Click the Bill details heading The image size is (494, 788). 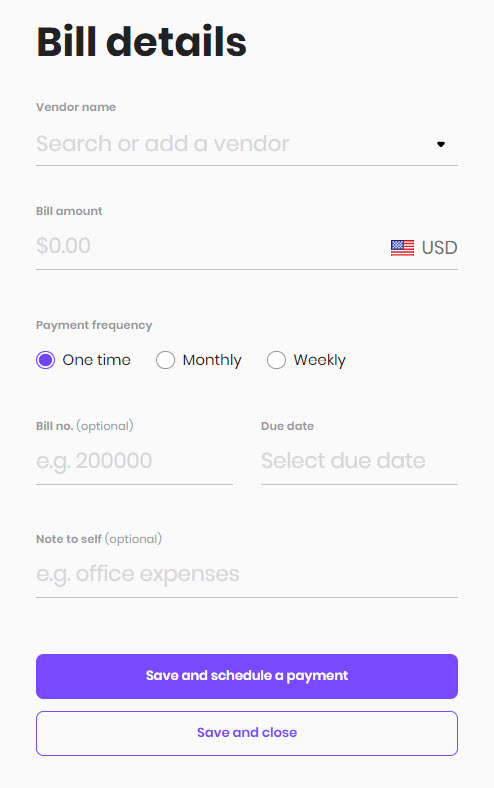click(x=141, y=42)
